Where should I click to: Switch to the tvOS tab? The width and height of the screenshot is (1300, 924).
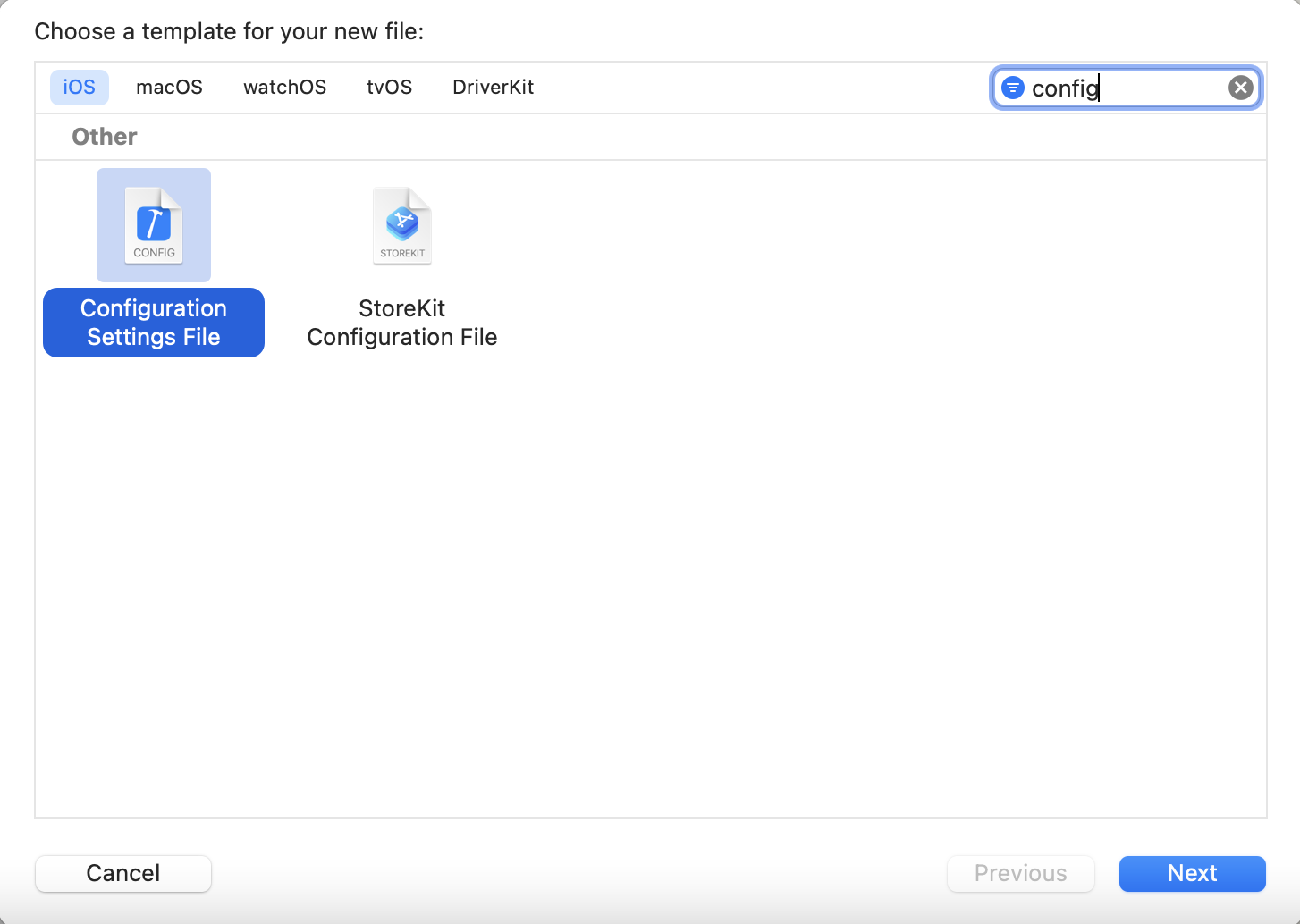click(x=389, y=88)
